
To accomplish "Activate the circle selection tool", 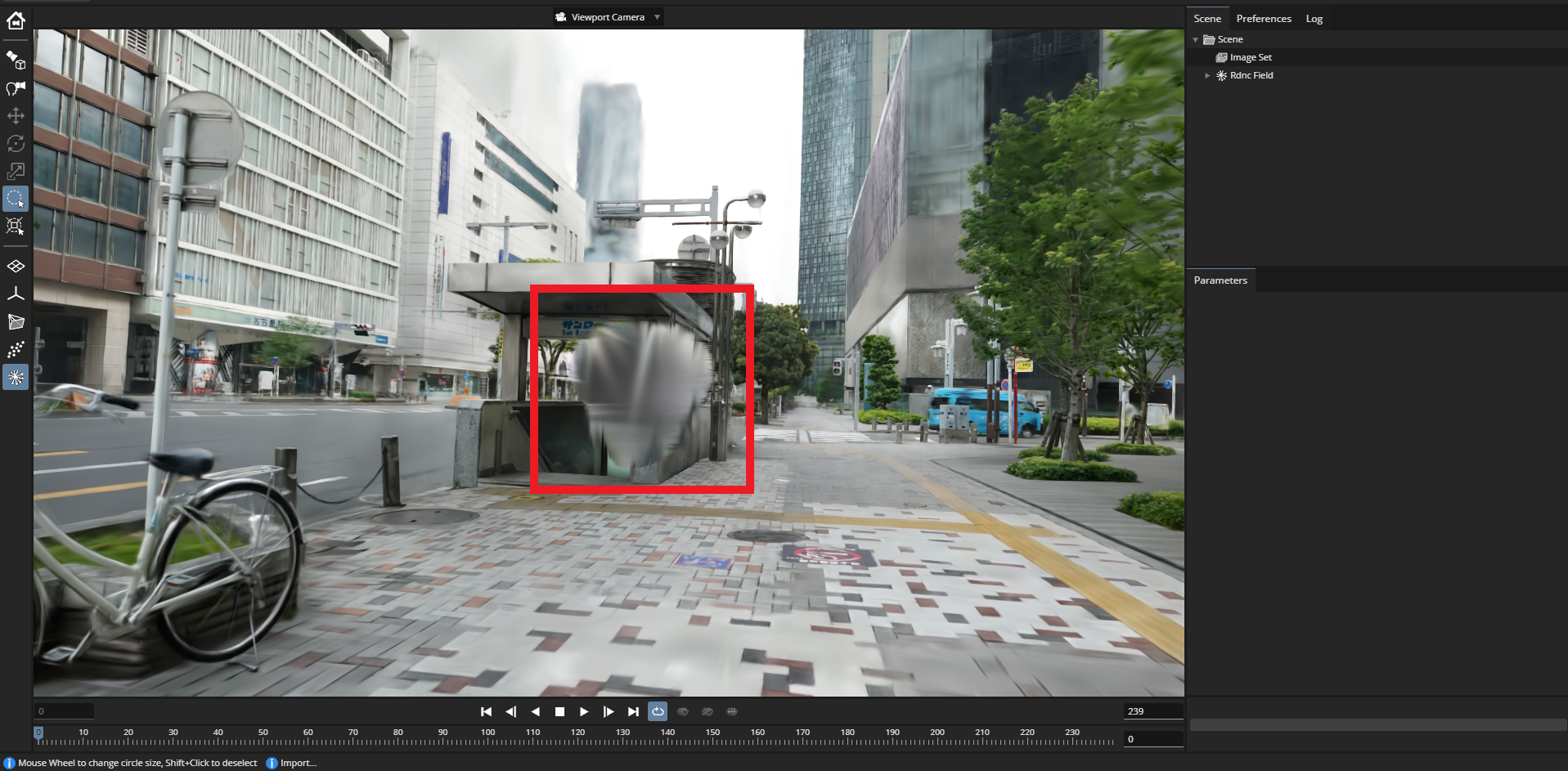I will [15, 199].
